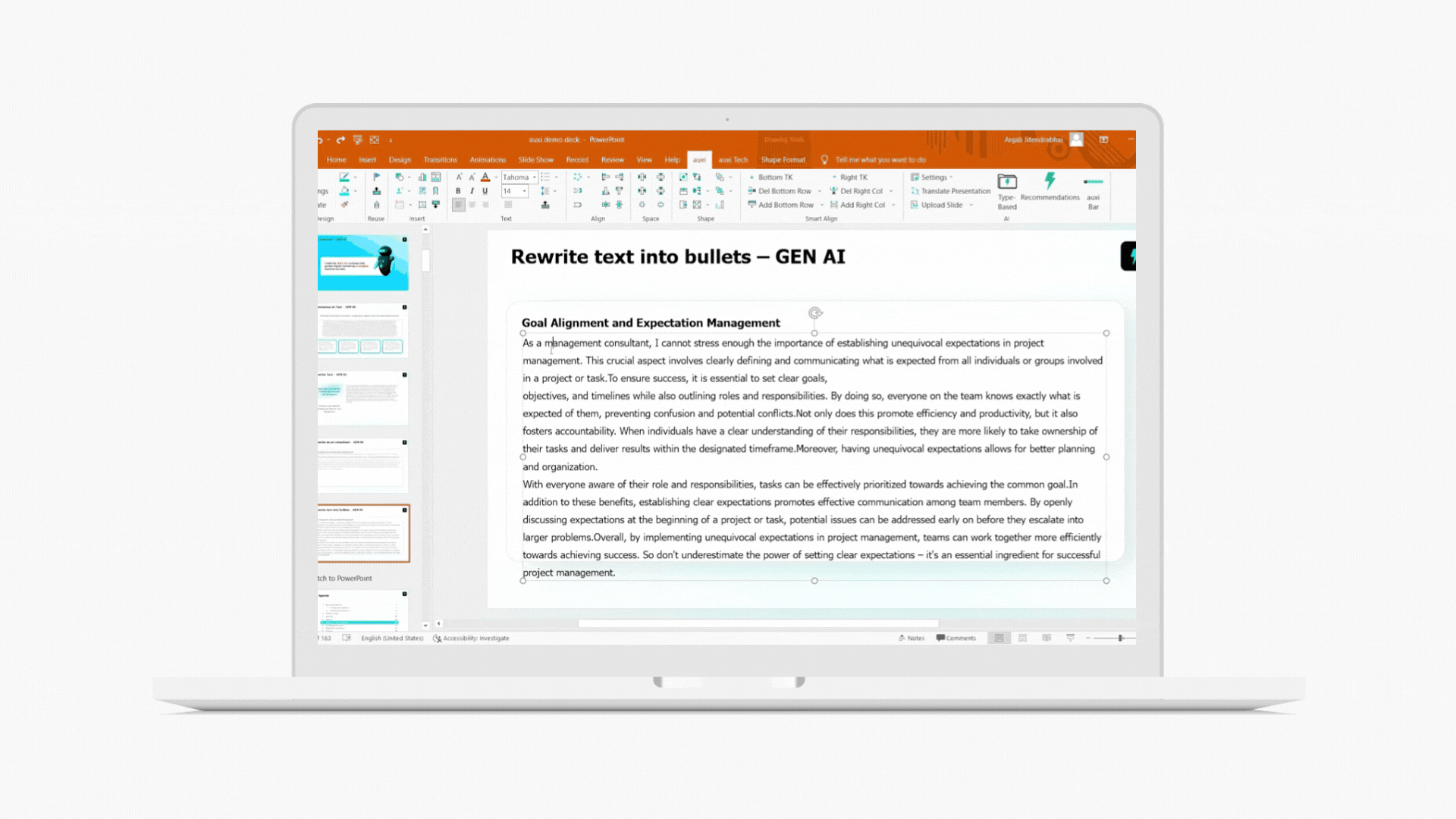1456x819 pixels.
Task: Open the Tahoma font name dropdown
Action: (x=535, y=177)
